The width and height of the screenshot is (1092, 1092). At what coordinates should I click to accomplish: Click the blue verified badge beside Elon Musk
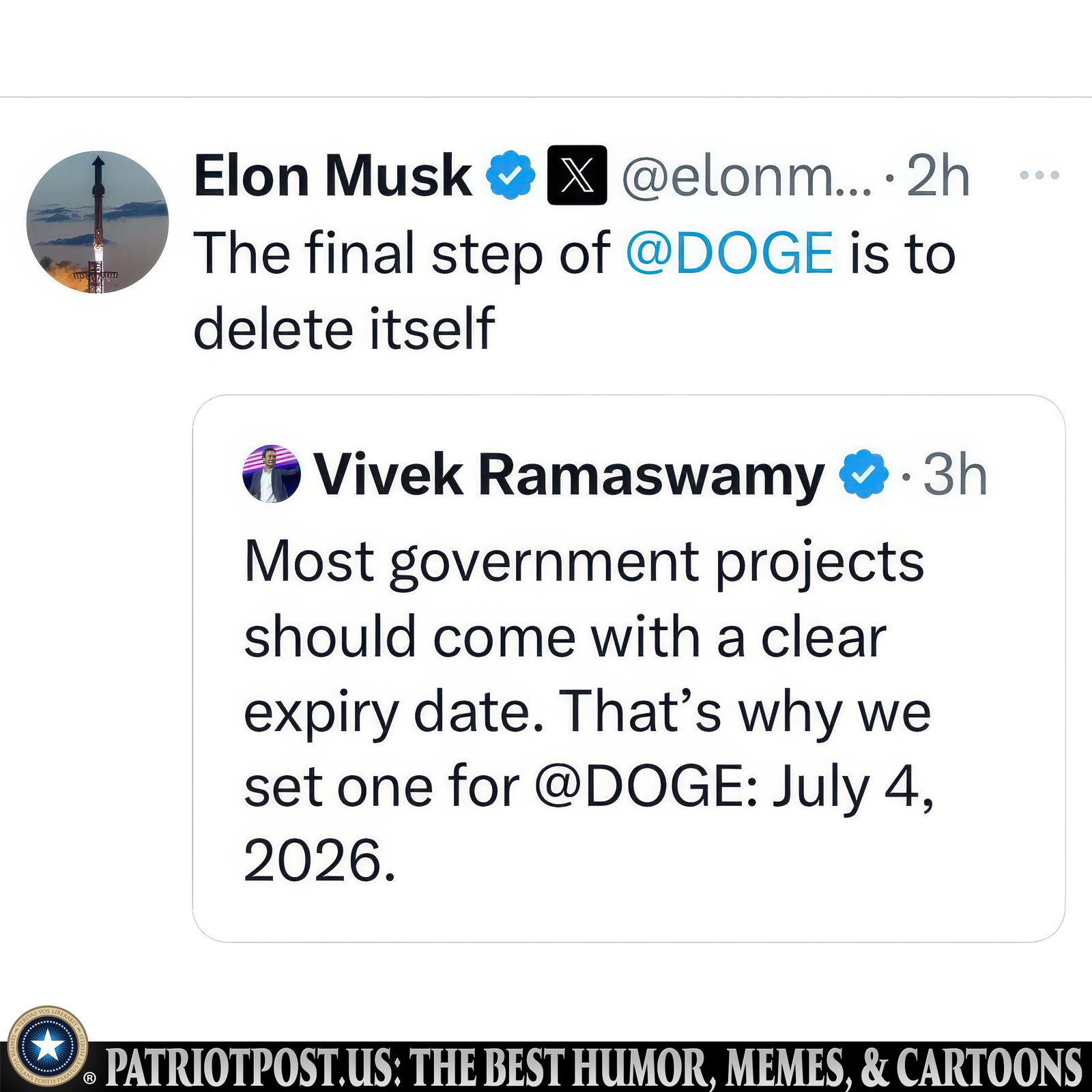tap(510, 175)
